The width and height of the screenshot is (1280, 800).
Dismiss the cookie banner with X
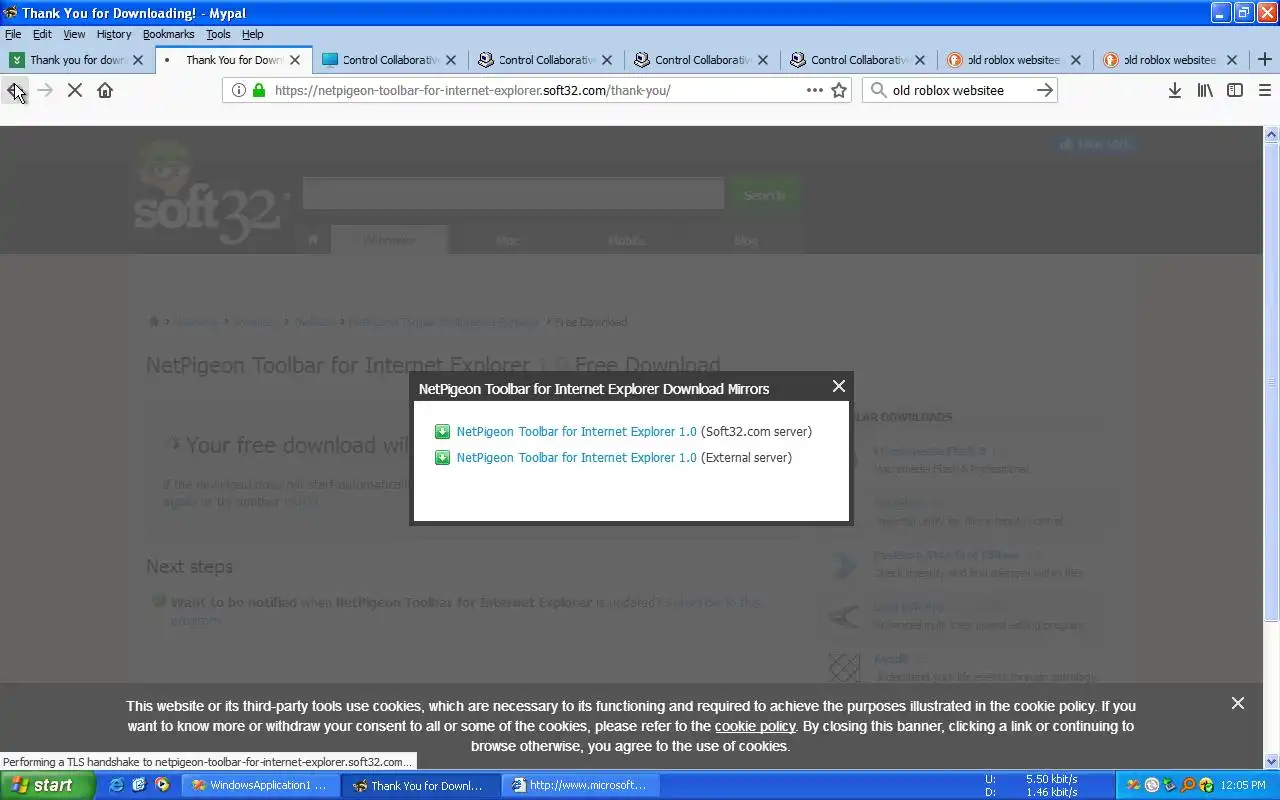click(x=1238, y=703)
